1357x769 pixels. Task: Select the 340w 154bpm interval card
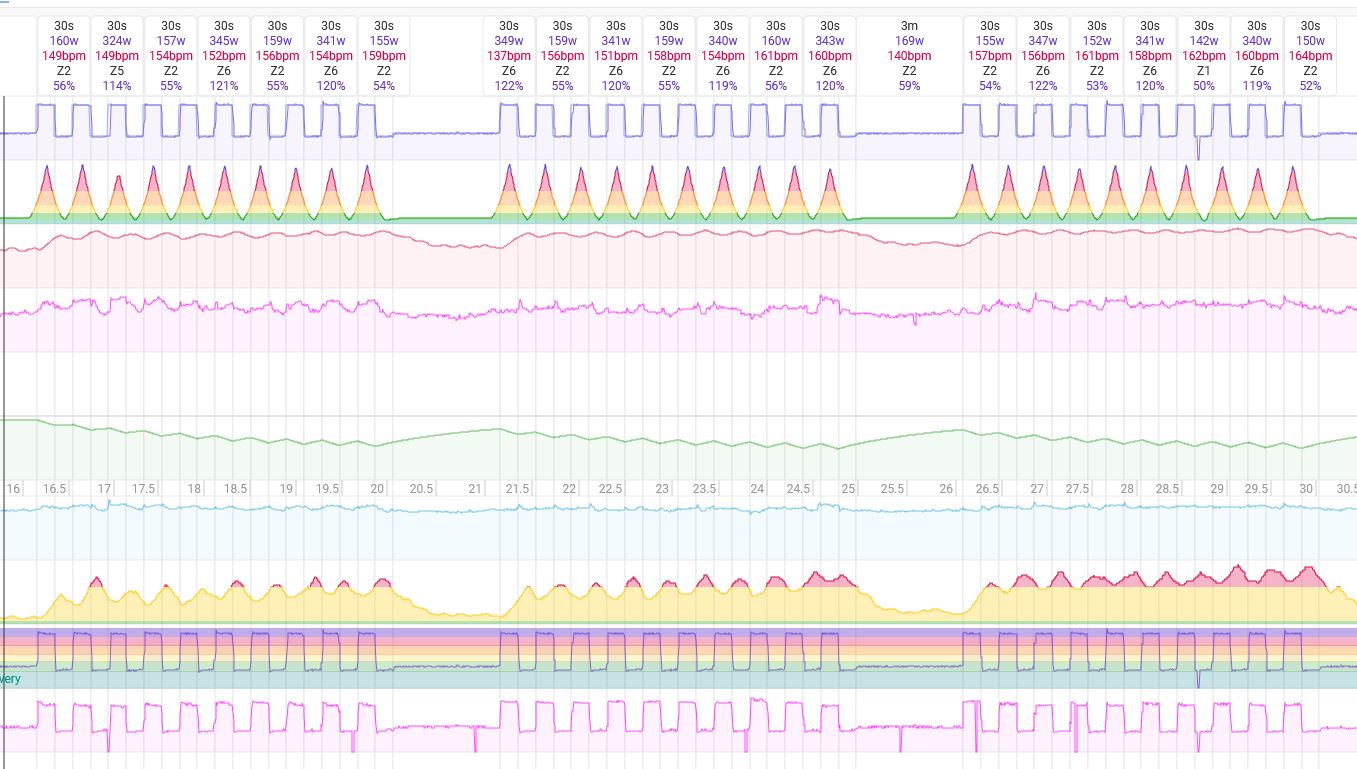(x=723, y=55)
